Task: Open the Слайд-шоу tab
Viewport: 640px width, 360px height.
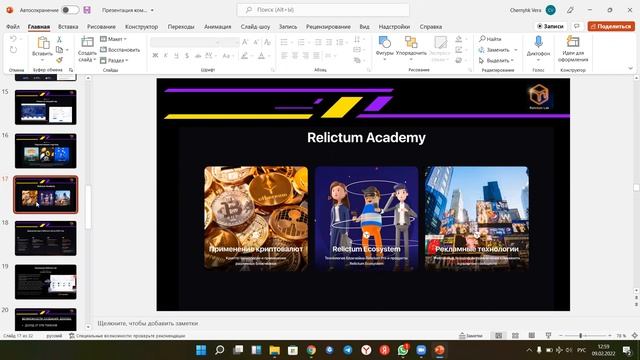Action: (x=255, y=27)
